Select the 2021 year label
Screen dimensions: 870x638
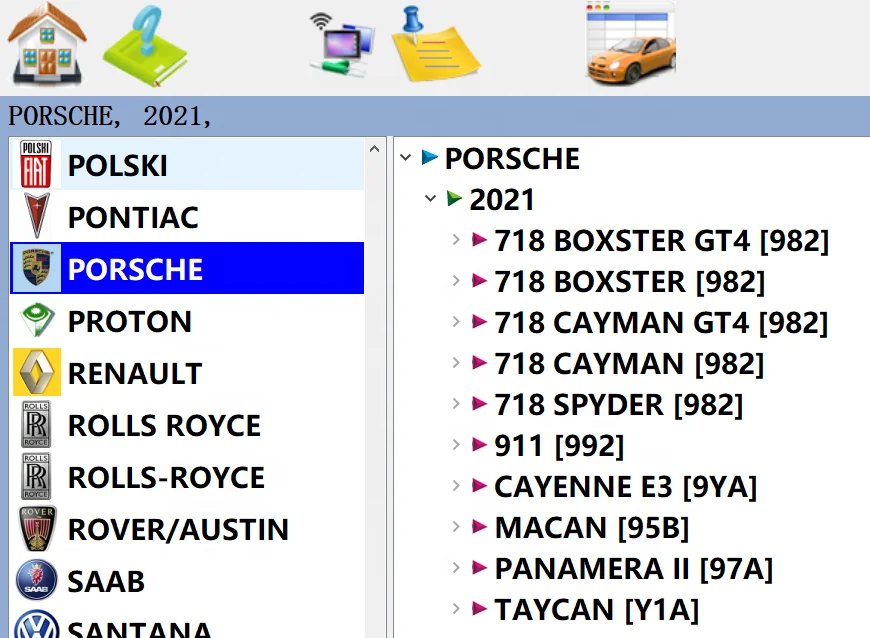click(502, 199)
